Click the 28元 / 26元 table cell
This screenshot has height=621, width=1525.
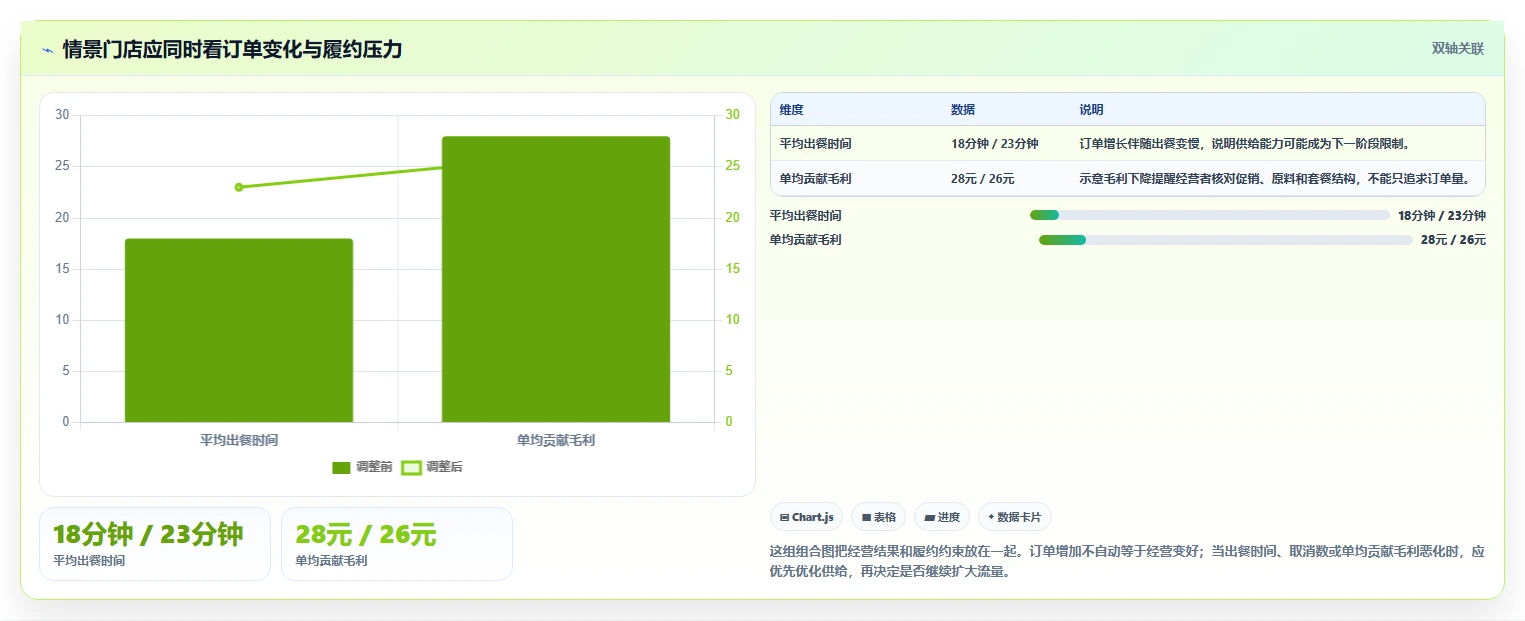pos(983,179)
